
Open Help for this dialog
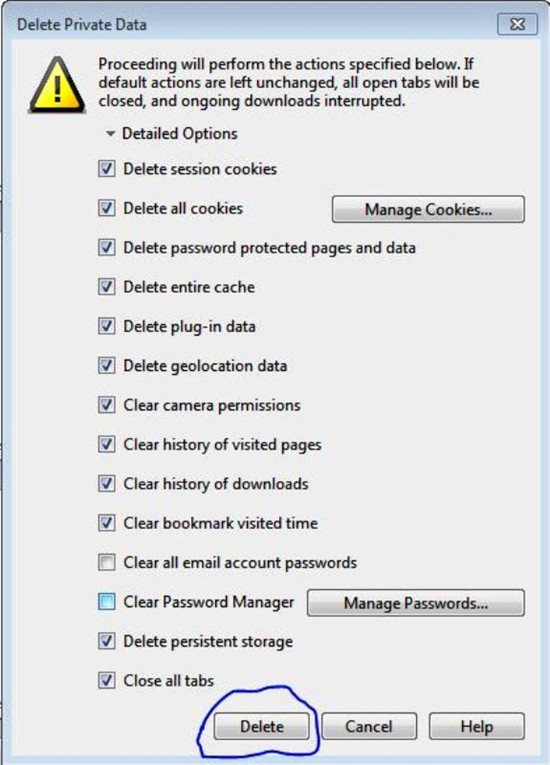[477, 726]
